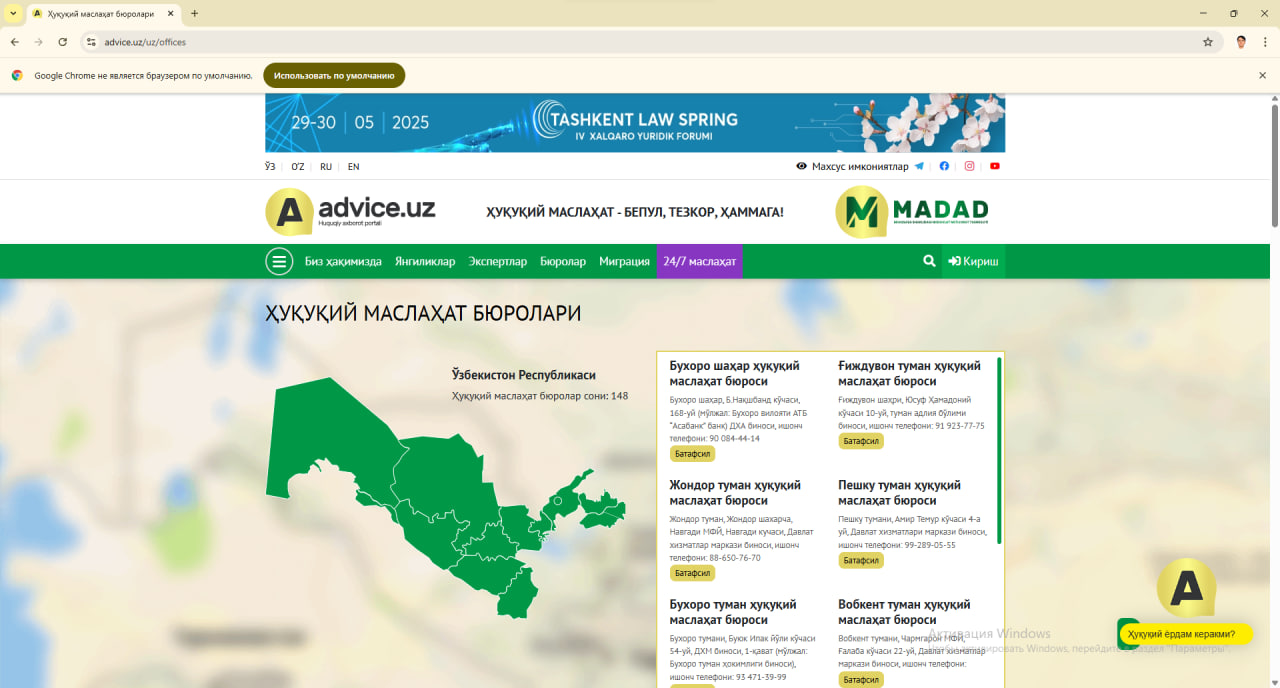The height and width of the screenshot is (688, 1280).
Task: Click the advice.uz logo
Action: tap(351, 211)
